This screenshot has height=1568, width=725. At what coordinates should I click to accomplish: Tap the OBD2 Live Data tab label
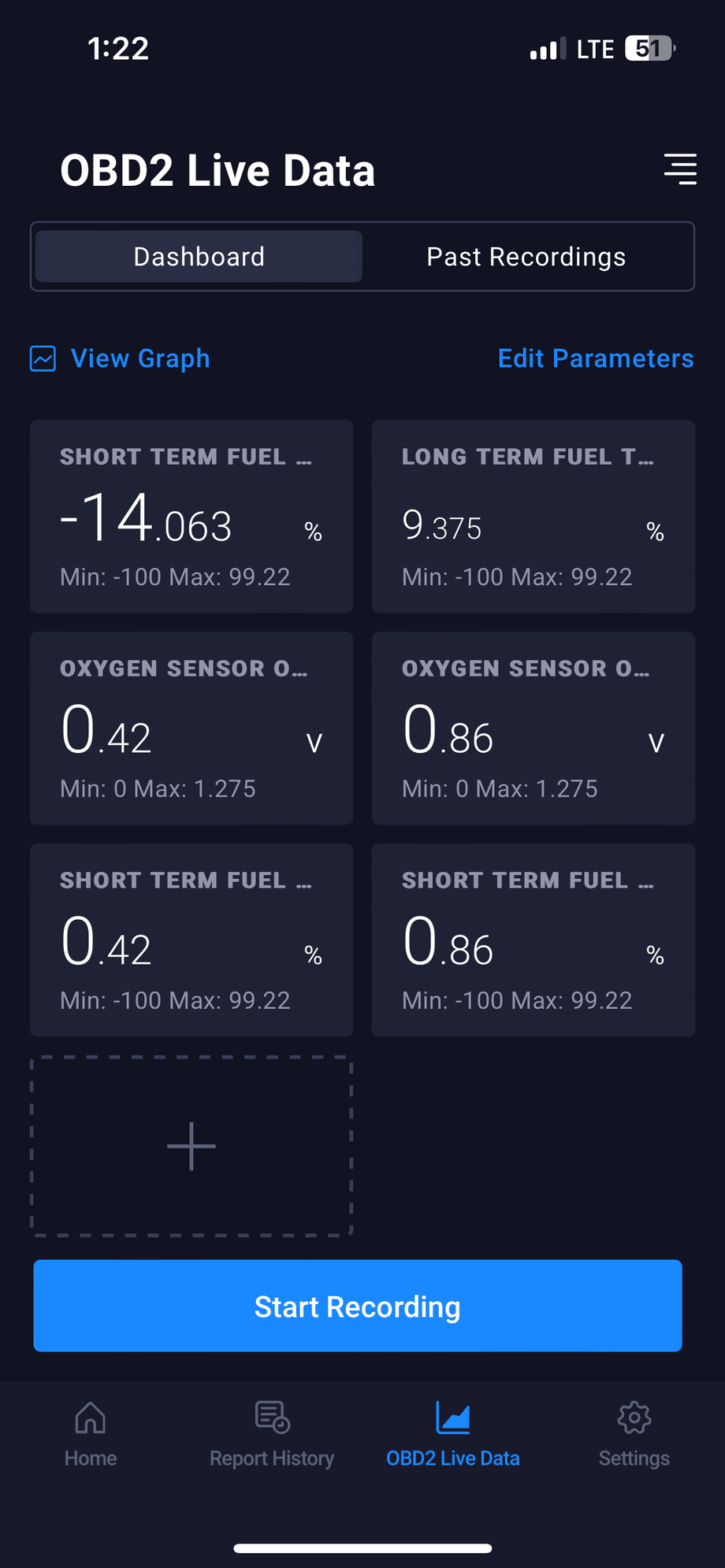click(453, 1459)
